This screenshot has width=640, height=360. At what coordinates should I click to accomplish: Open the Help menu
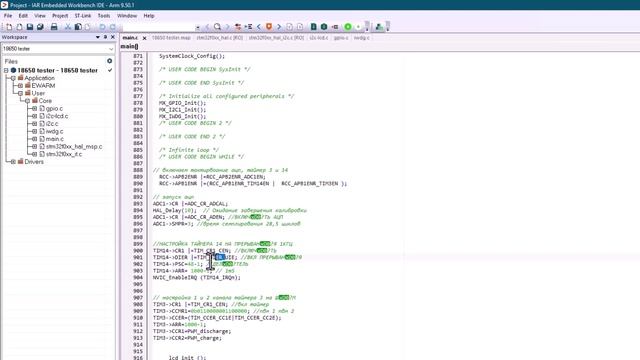(149, 16)
